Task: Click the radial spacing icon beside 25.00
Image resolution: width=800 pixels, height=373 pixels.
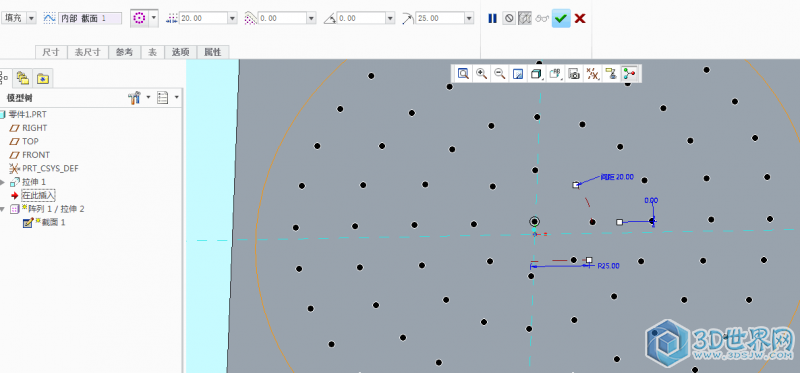Action: [408, 18]
